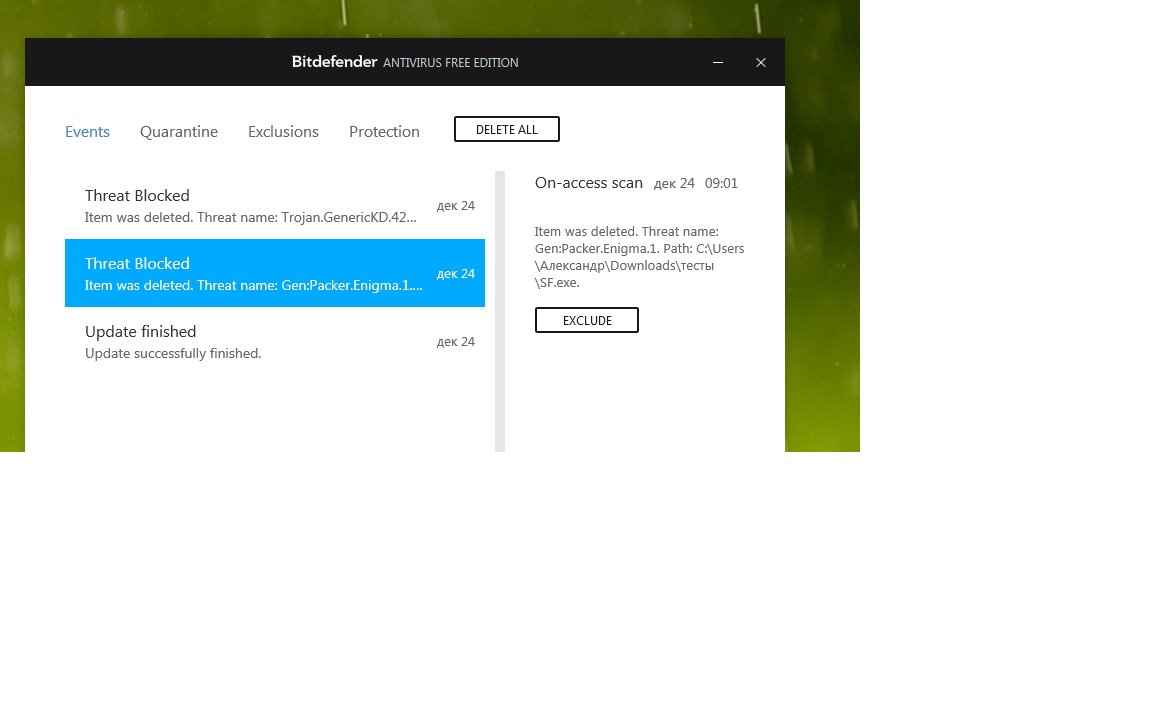
Task: Close the Bitdefender window
Action: point(761,62)
